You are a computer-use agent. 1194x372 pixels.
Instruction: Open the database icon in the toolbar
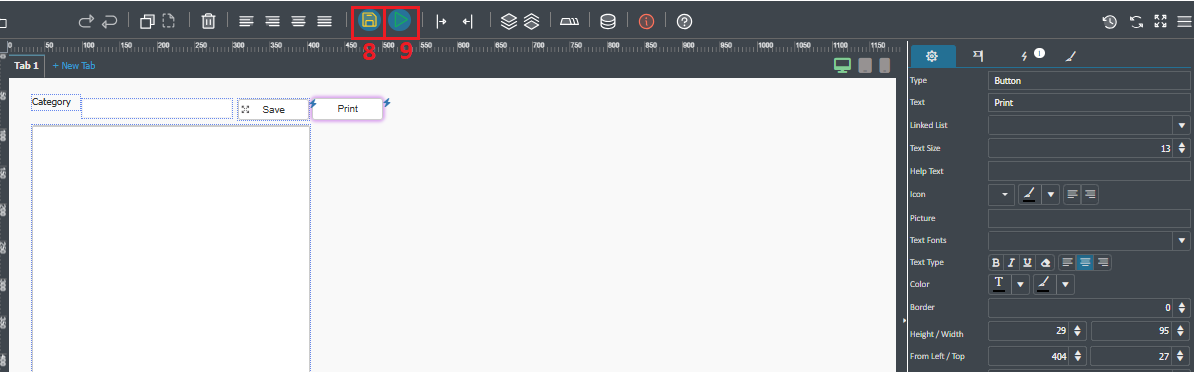pyautogui.click(x=608, y=21)
